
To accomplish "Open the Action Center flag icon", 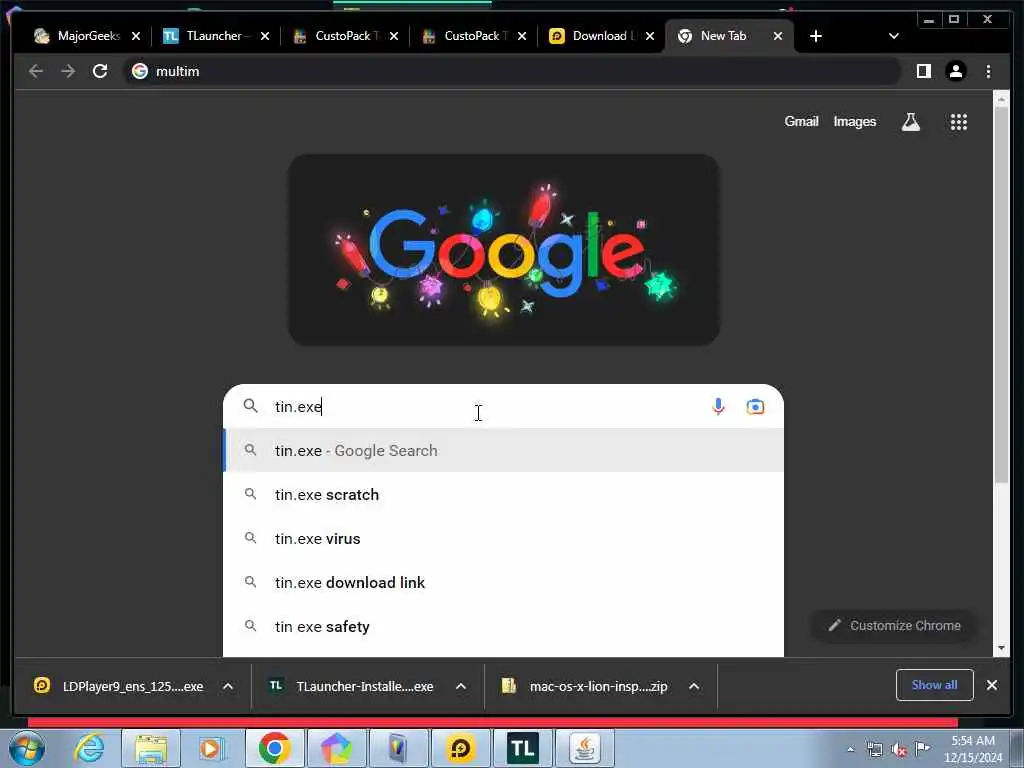I will pos(923,748).
